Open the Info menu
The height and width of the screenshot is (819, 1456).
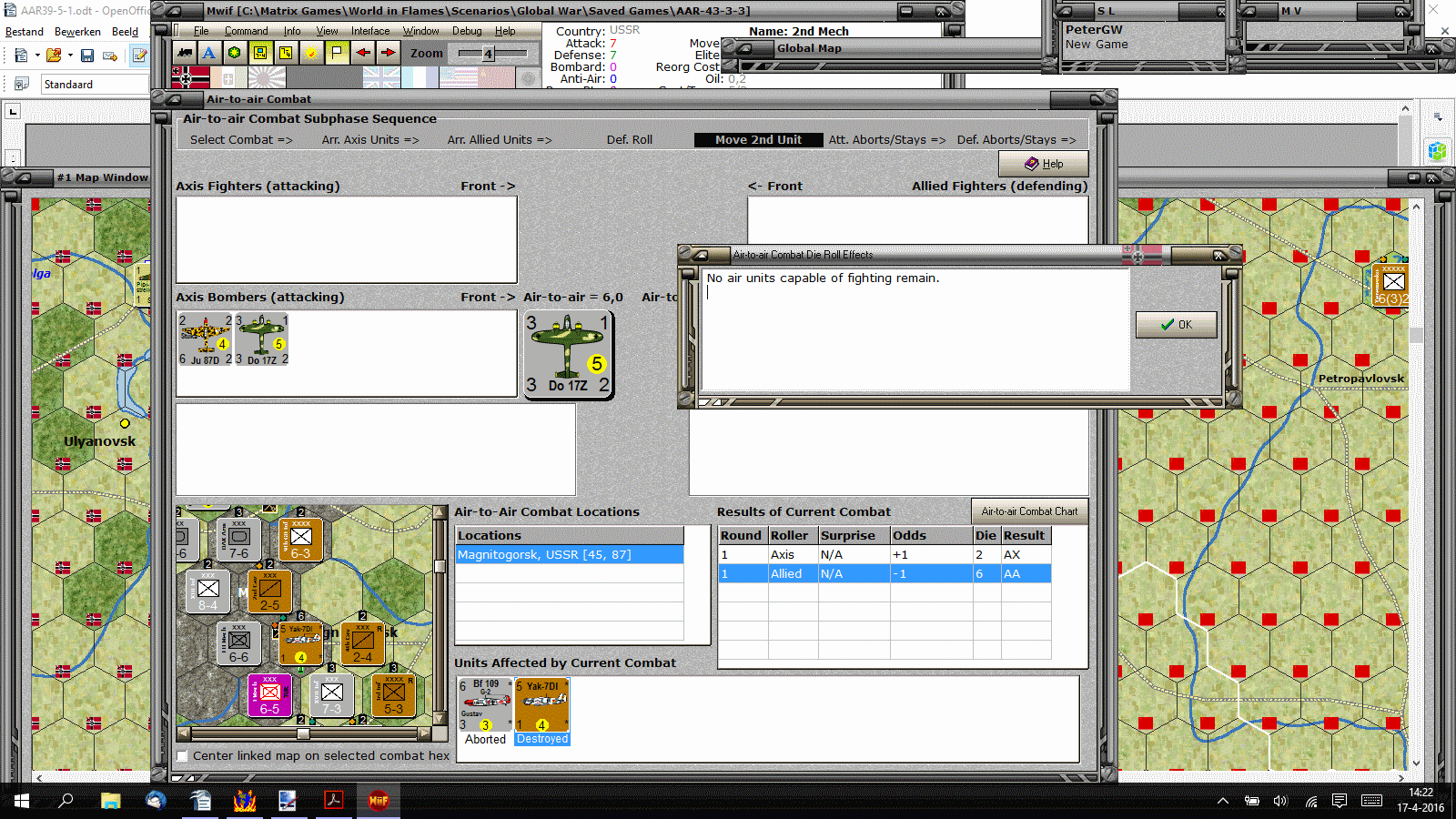click(292, 31)
